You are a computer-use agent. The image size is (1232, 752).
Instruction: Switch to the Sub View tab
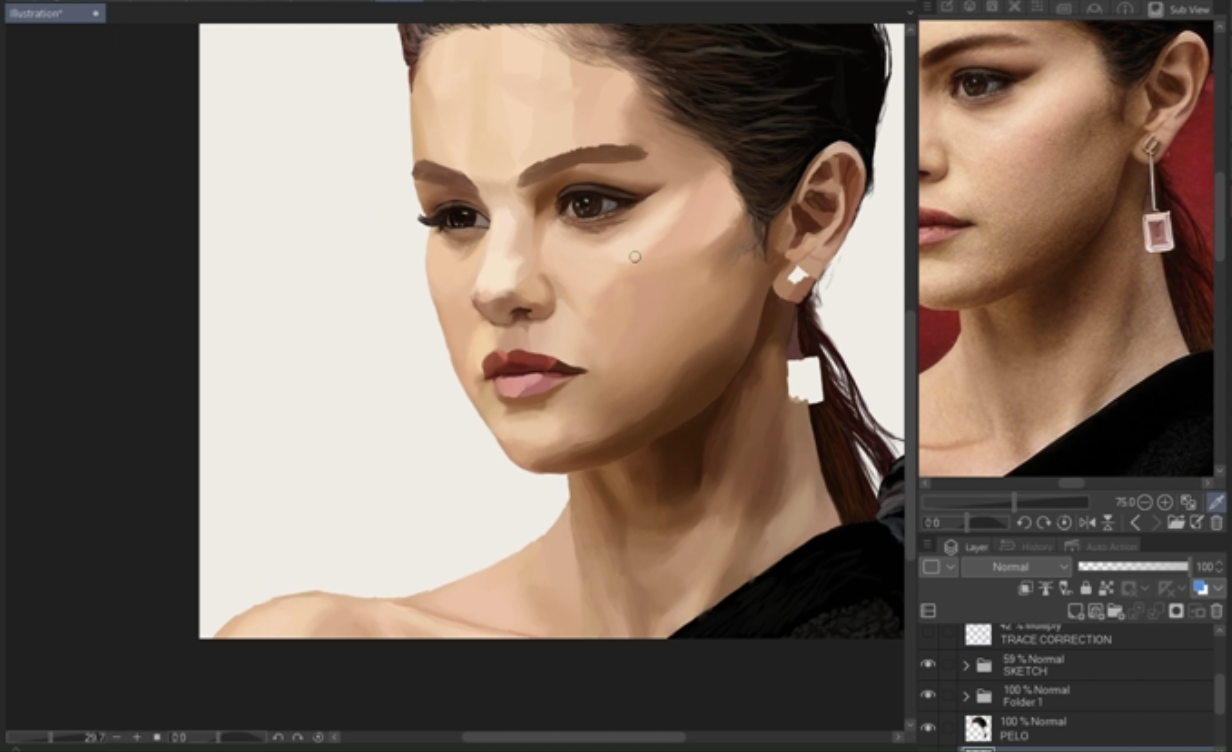(x=1180, y=9)
